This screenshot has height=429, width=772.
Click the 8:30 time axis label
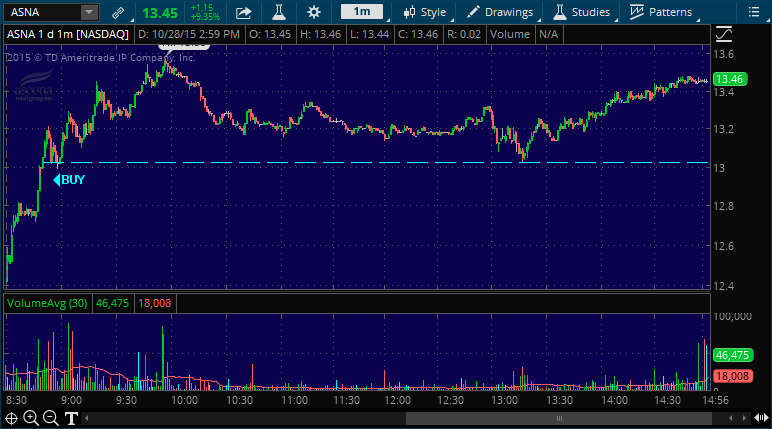[16, 400]
